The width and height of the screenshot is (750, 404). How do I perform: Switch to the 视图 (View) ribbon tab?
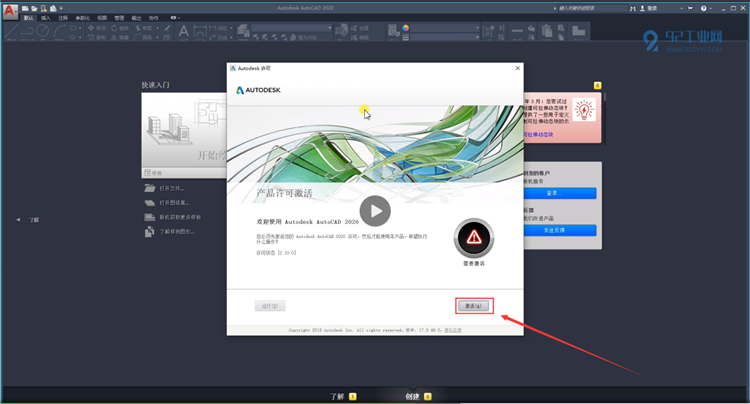(x=102, y=18)
